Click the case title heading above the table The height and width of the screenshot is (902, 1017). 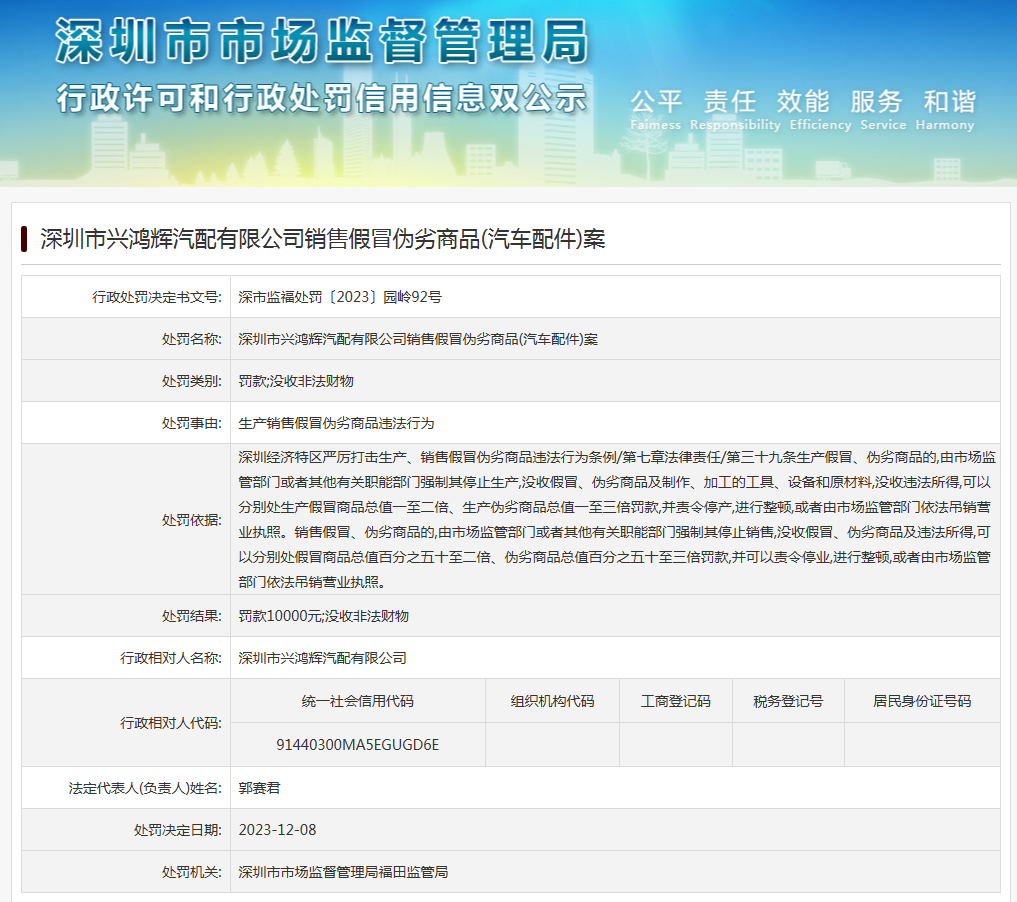[322, 239]
